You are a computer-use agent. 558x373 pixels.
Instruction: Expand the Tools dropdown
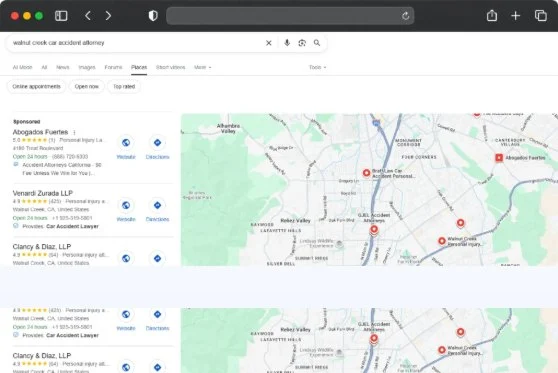pyautogui.click(x=317, y=67)
